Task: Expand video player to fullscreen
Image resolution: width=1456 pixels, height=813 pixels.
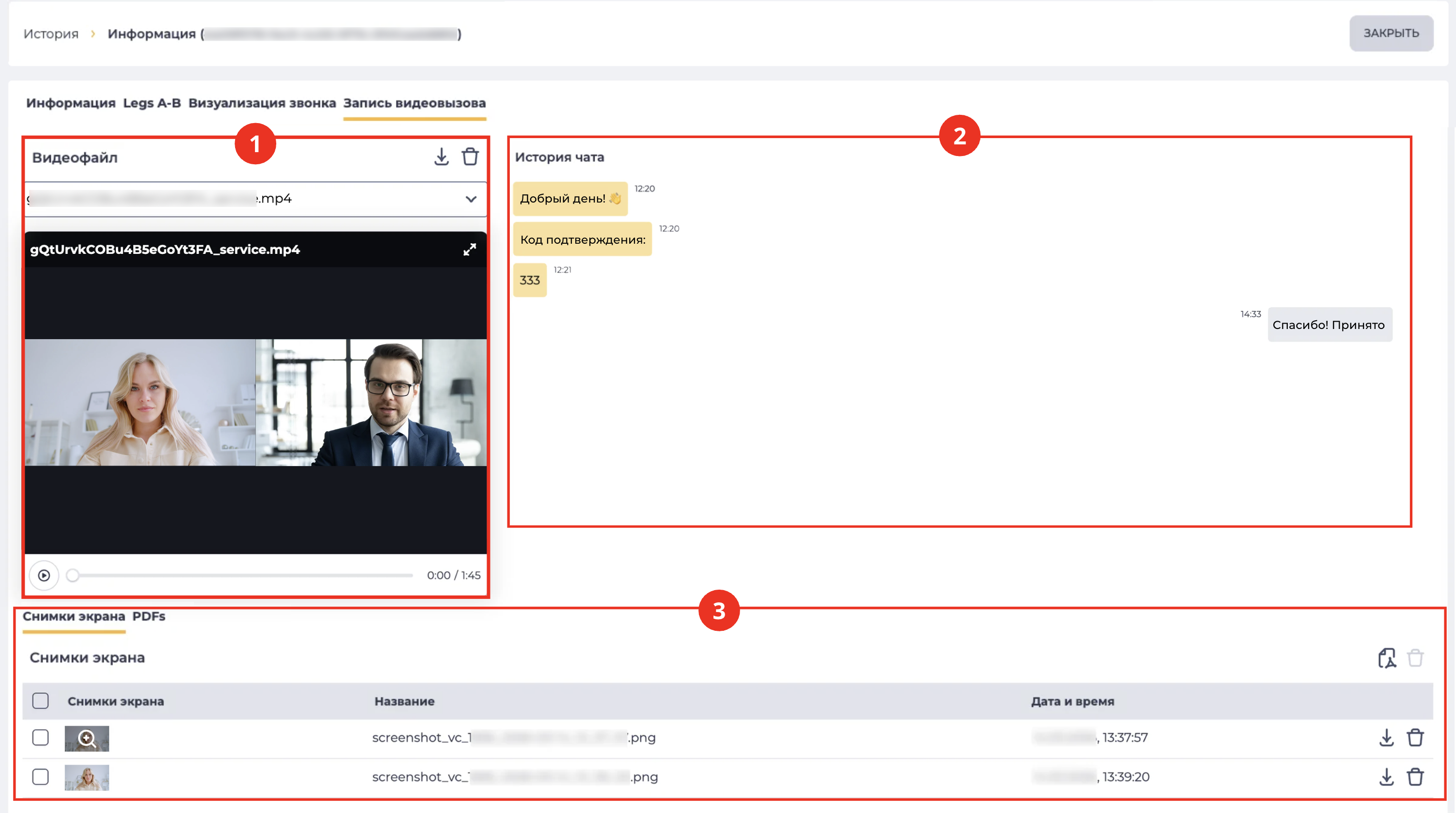Action: (470, 249)
